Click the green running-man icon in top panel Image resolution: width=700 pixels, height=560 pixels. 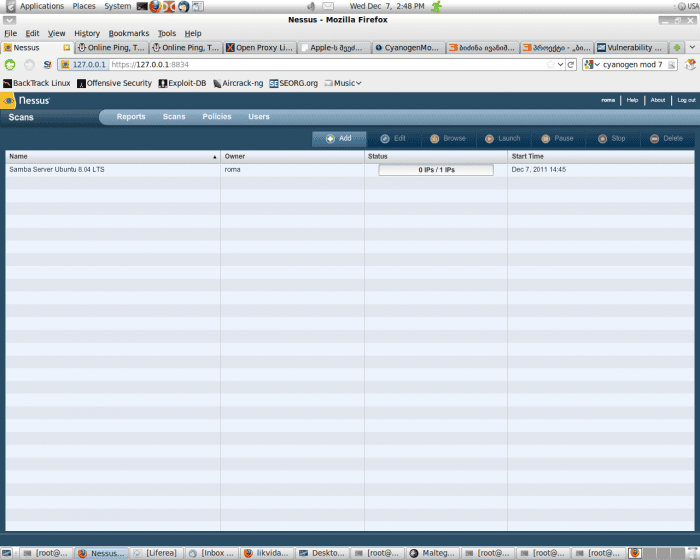[x=436, y=6]
